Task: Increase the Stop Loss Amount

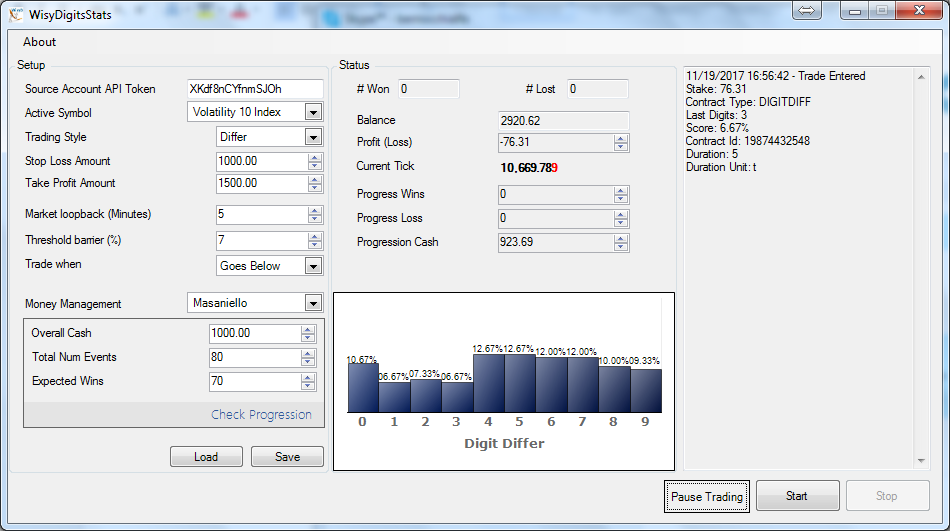Action: click(x=314, y=158)
